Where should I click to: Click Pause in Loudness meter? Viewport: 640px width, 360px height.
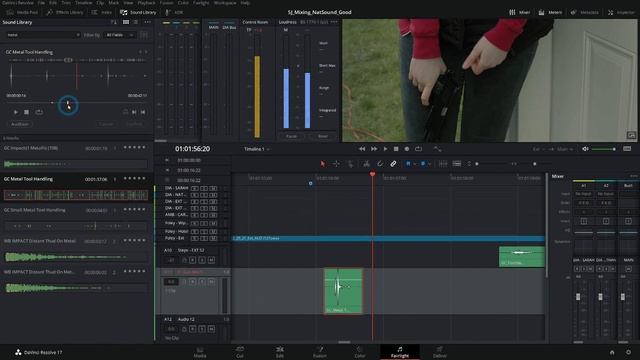click(291, 136)
